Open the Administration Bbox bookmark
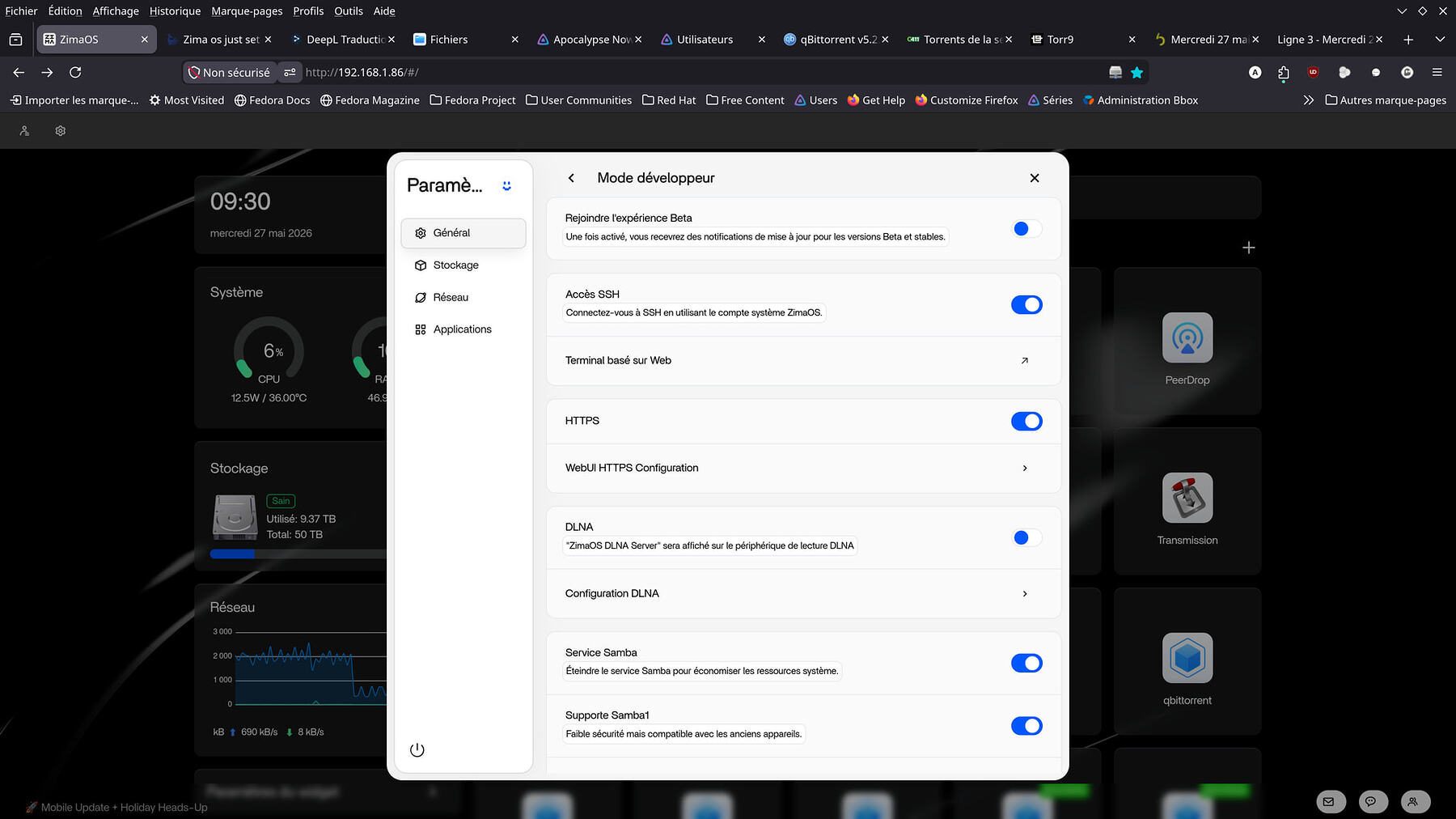 click(x=1141, y=100)
